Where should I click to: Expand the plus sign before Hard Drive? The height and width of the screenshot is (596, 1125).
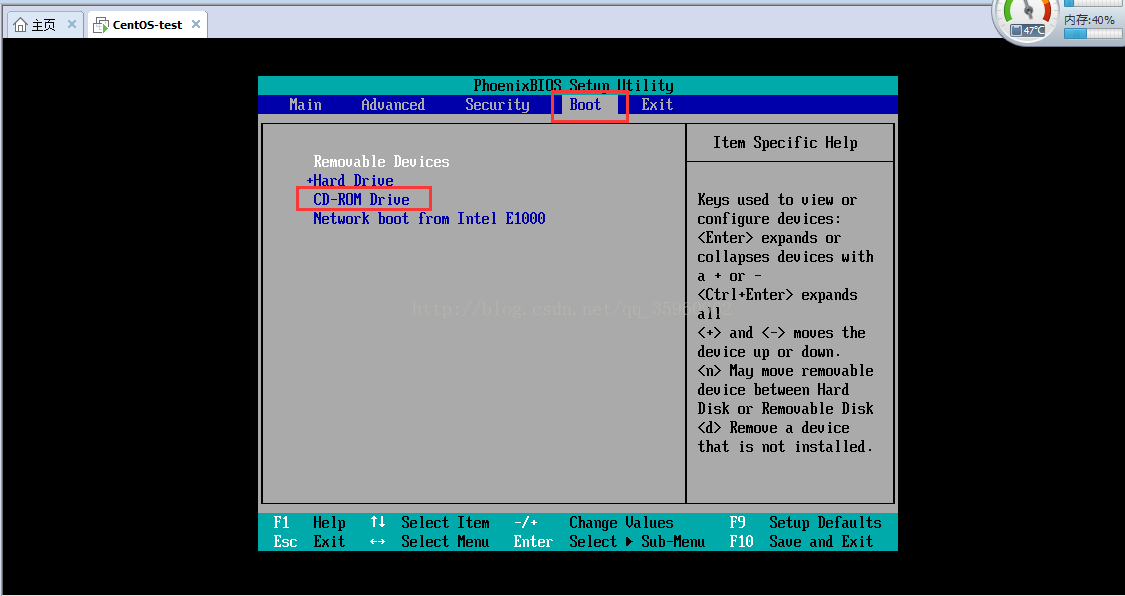point(310,181)
